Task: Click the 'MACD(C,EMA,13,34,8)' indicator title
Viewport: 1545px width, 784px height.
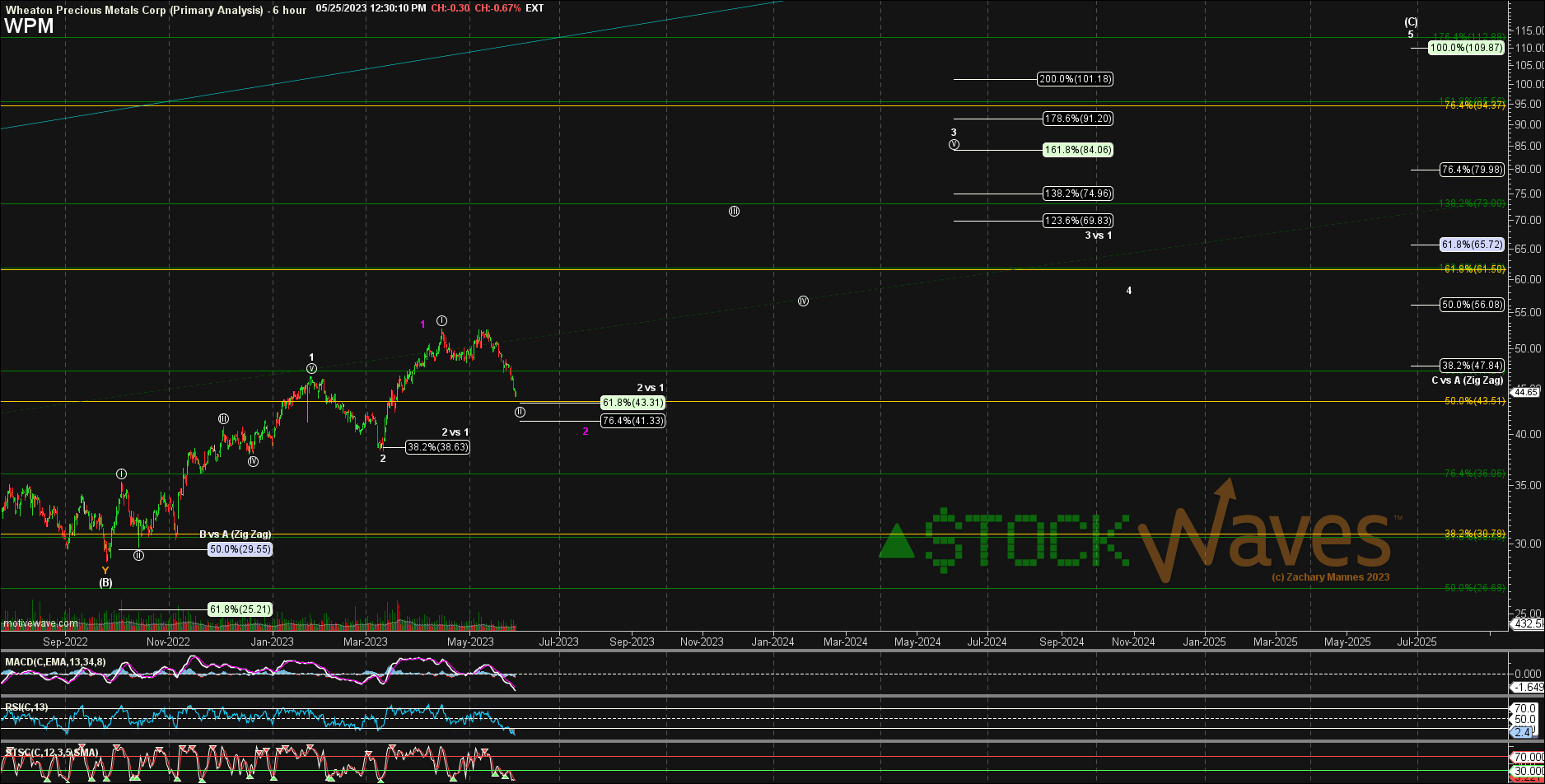Action: click(55, 662)
